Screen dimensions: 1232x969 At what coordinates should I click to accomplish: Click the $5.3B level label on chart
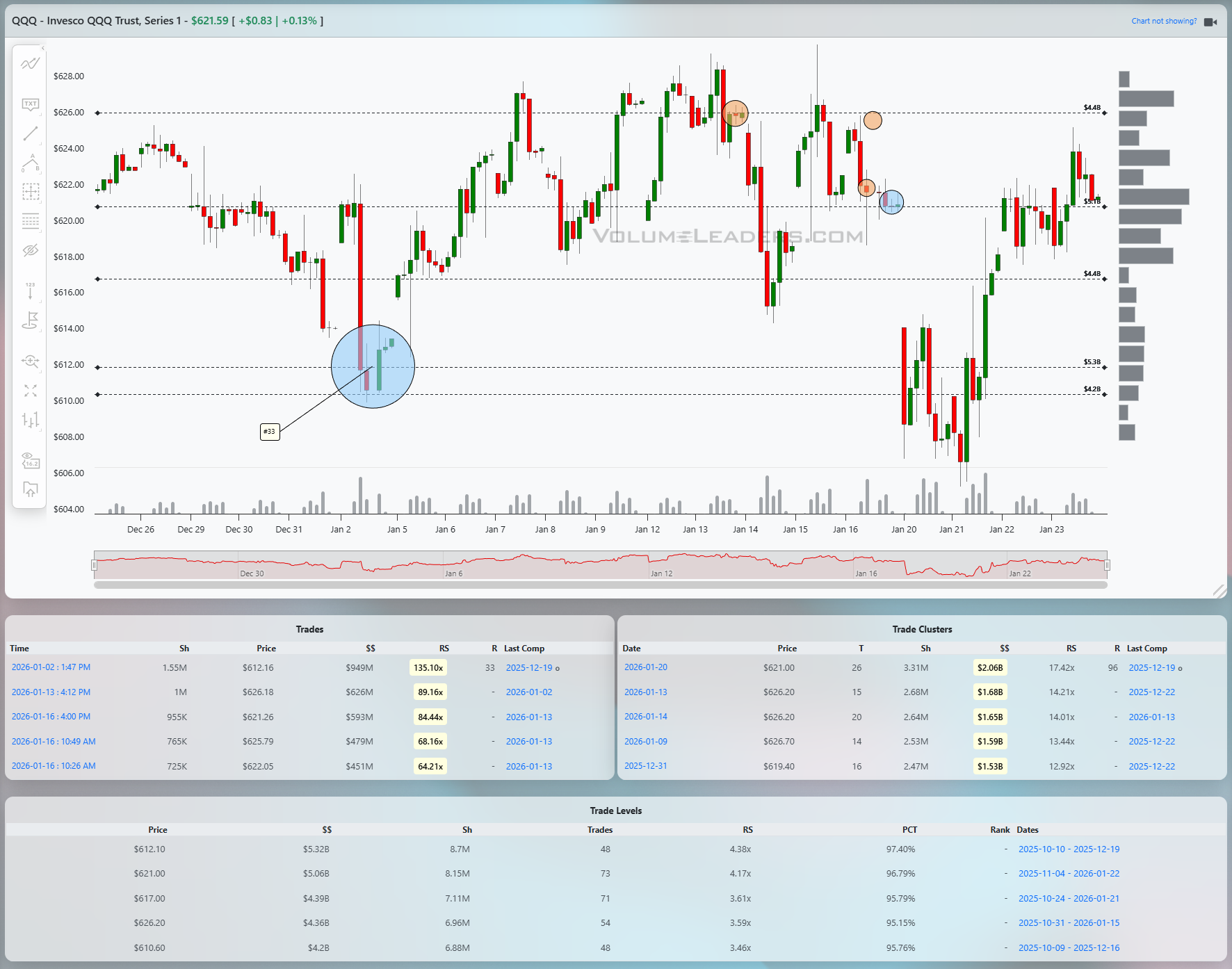click(1092, 362)
